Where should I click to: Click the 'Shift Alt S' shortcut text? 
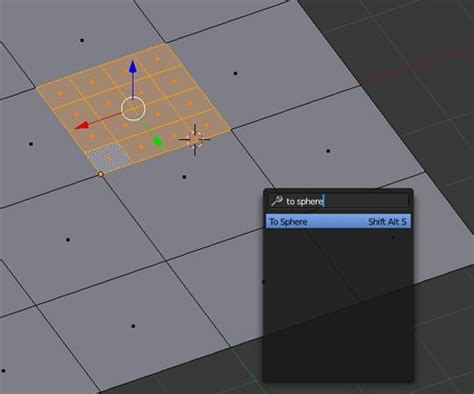pyautogui.click(x=387, y=222)
